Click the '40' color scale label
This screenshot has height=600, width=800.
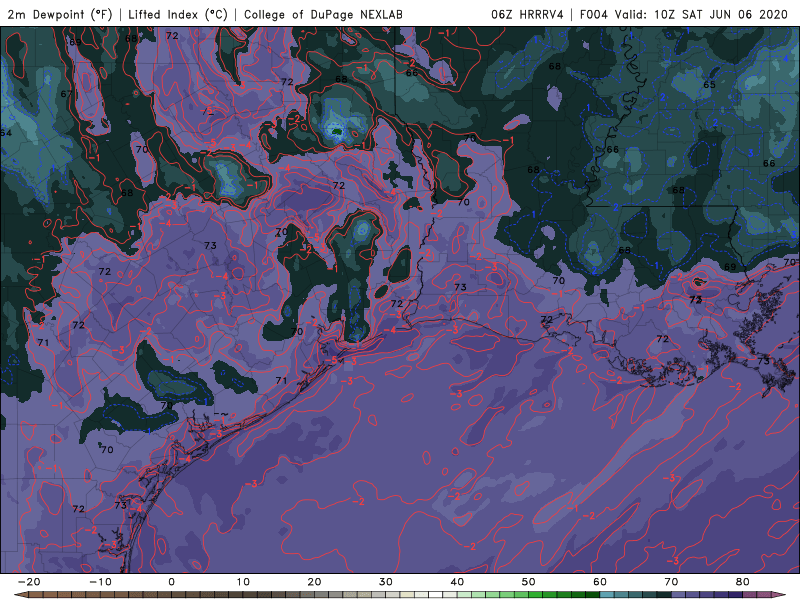(x=457, y=582)
